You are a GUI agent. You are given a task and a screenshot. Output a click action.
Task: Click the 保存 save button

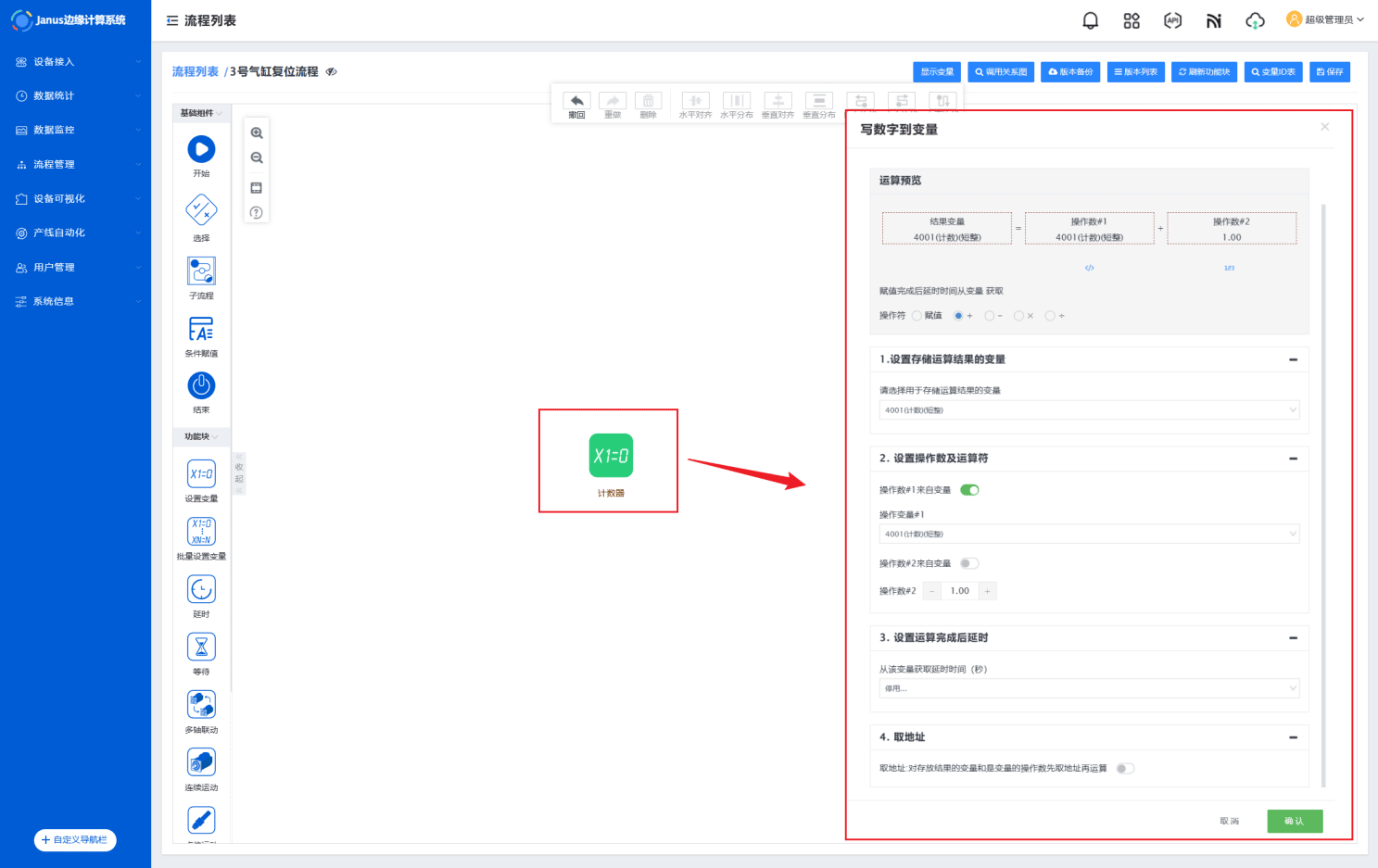point(1329,71)
